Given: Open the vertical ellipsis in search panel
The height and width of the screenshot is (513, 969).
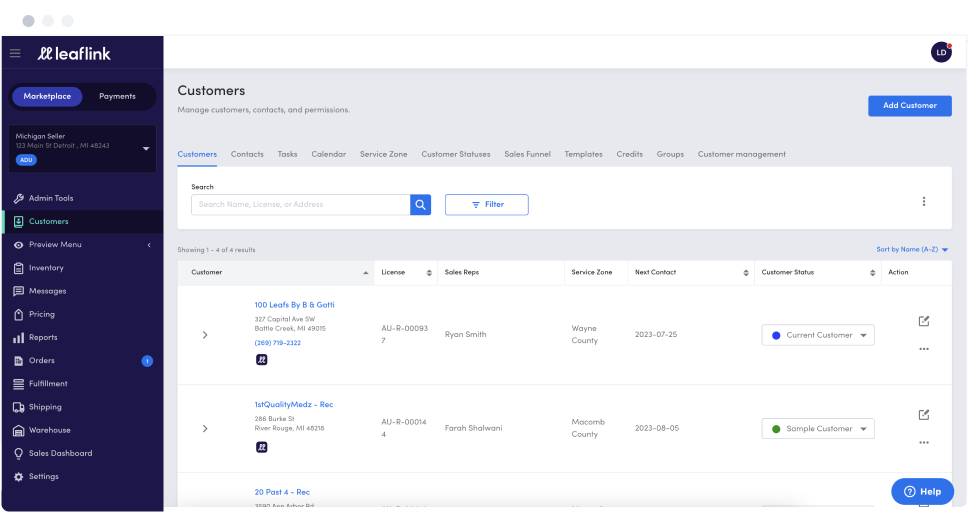Looking at the screenshot, I should point(924,201).
